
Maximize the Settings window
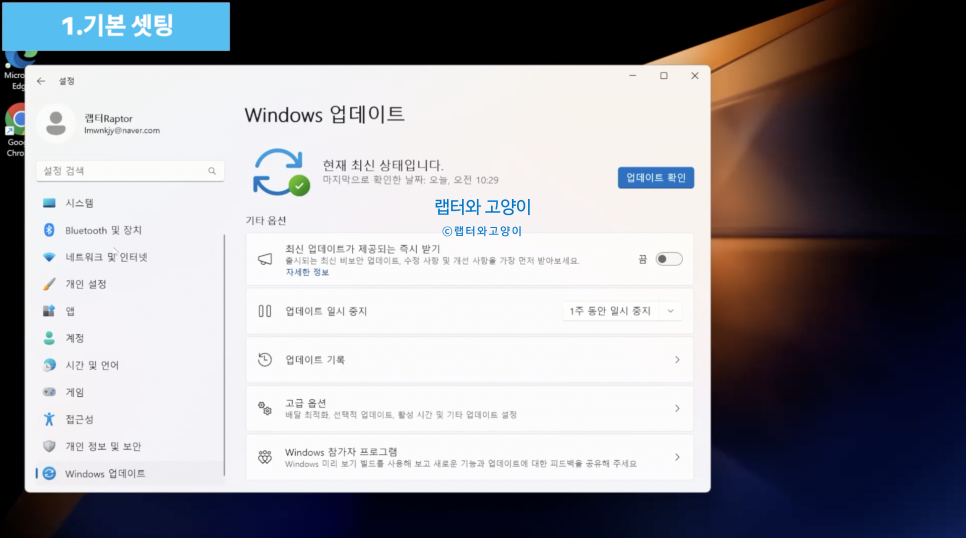point(664,76)
